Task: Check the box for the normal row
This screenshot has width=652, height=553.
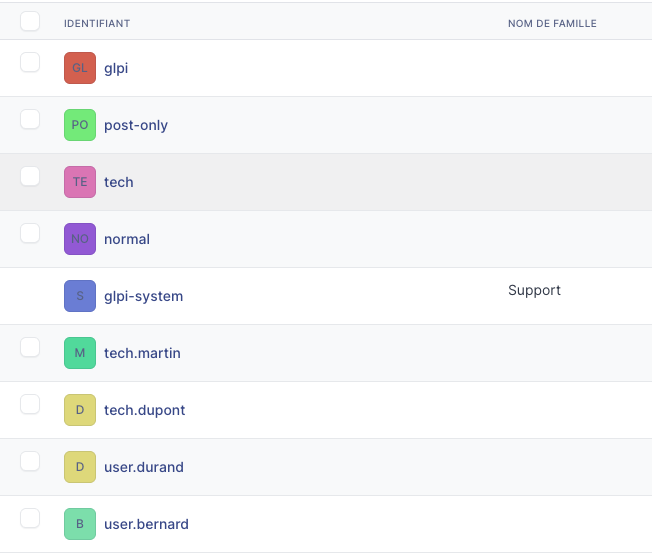Action: (x=30, y=233)
